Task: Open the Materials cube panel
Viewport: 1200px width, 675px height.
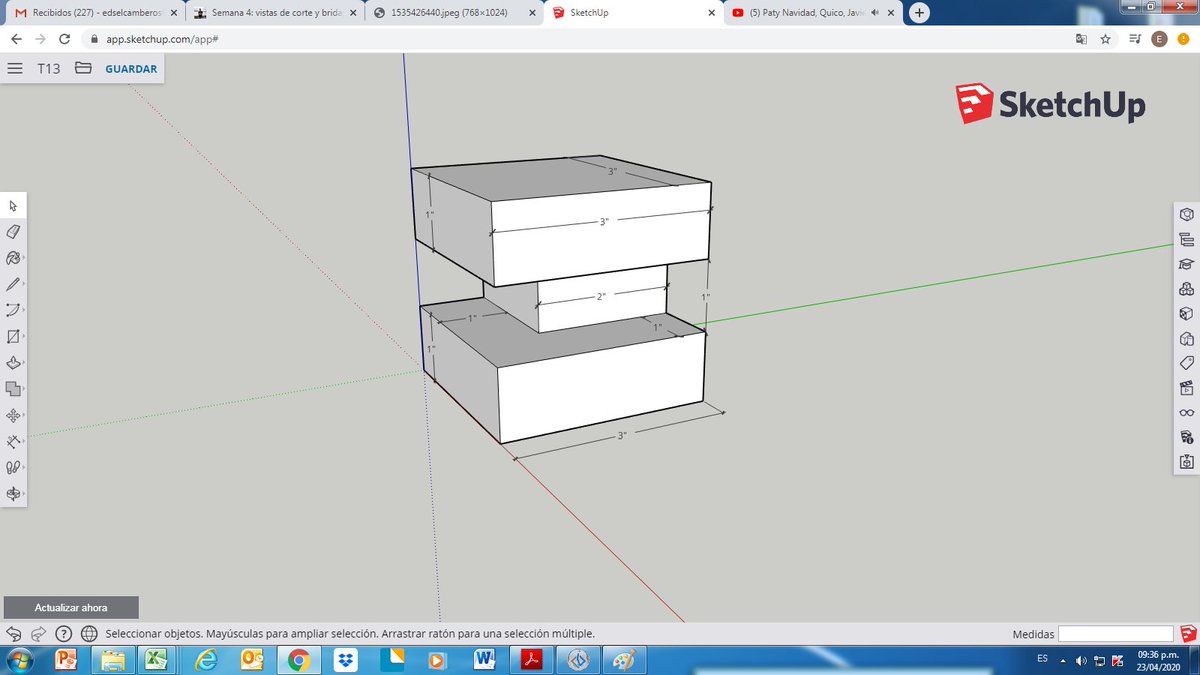Action: click(1186, 313)
